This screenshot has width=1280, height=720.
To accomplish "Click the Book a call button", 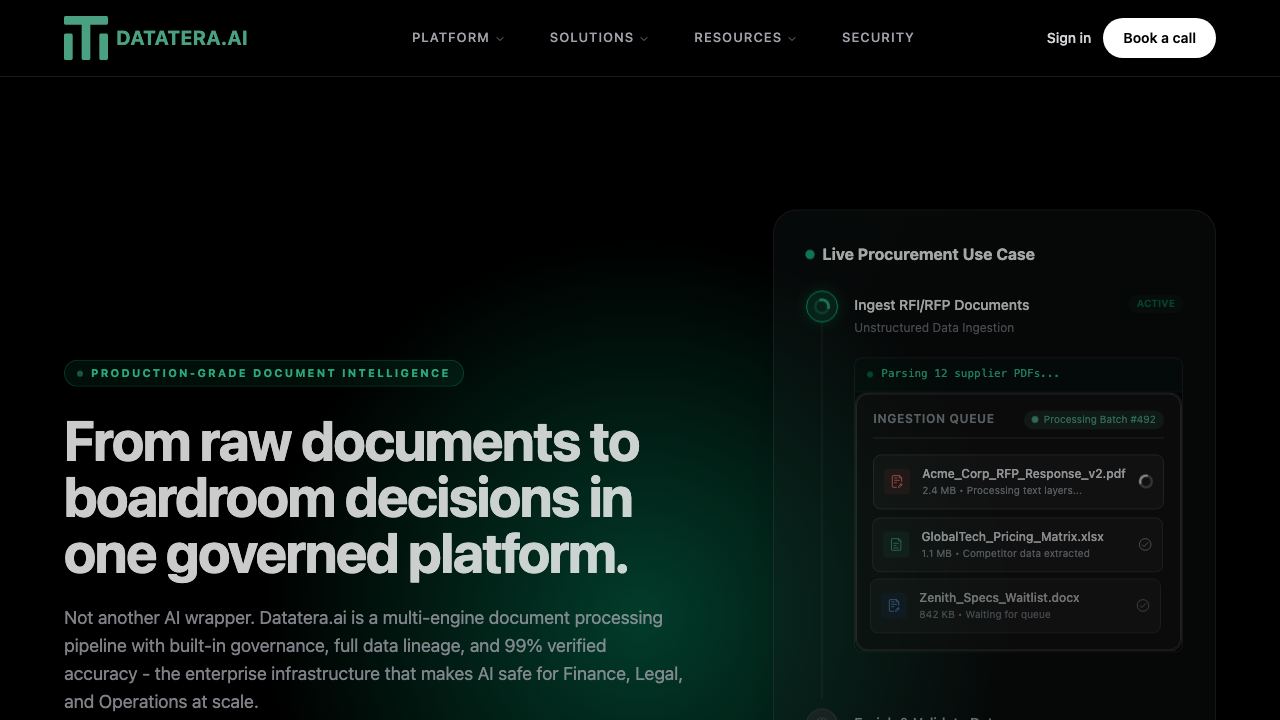I will pos(1159,38).
